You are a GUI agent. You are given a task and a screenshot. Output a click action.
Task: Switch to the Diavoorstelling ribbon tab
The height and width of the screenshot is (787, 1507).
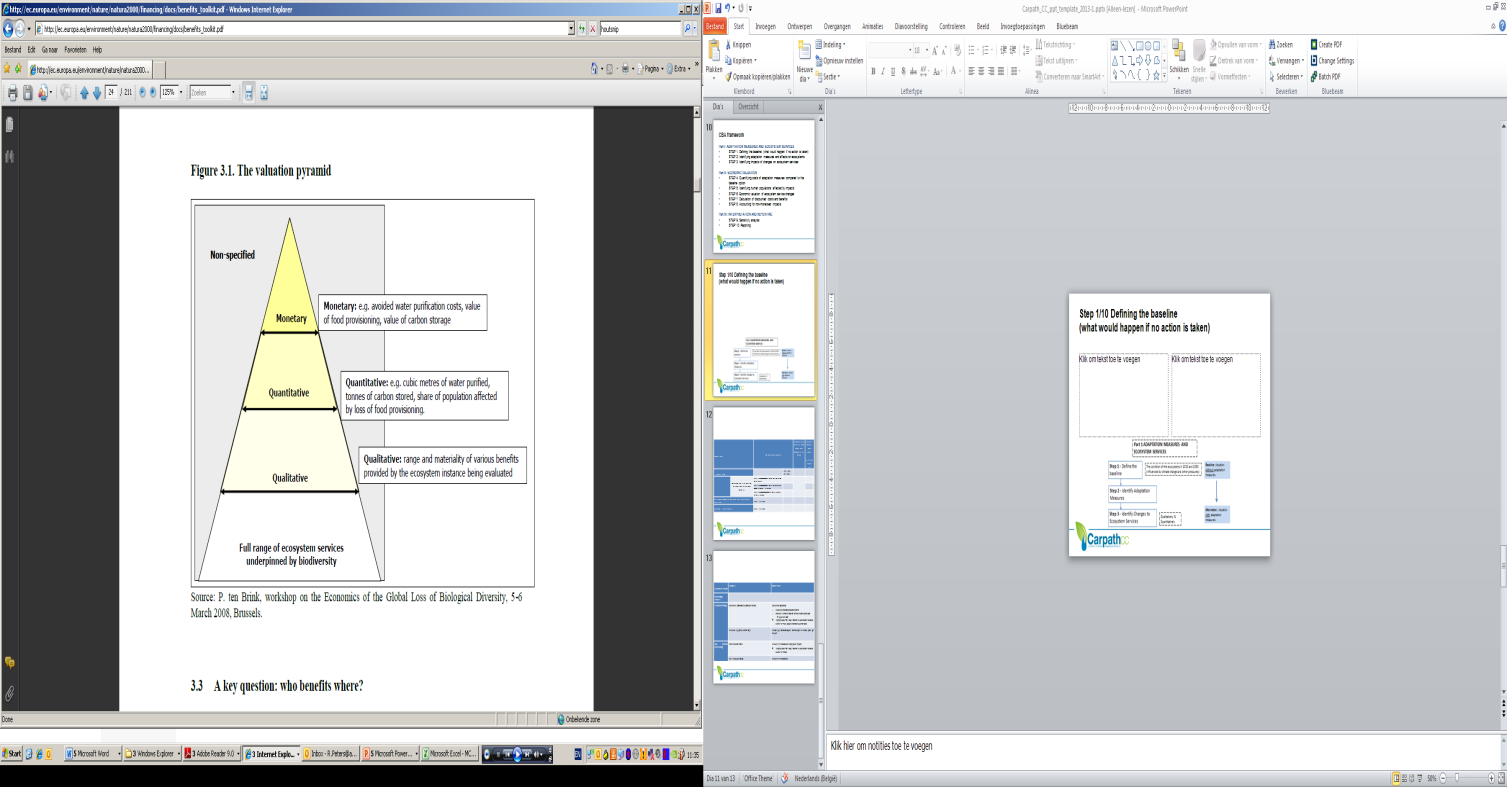pyautogui.click(x=911, y=26)
